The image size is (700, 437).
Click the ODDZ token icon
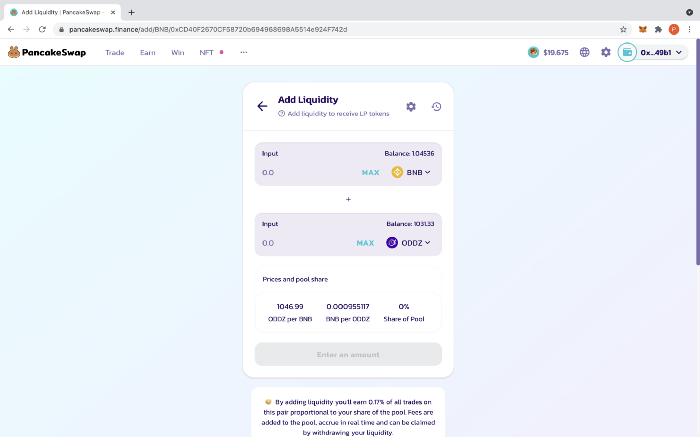pyautogui.click(x=392, y=243)
